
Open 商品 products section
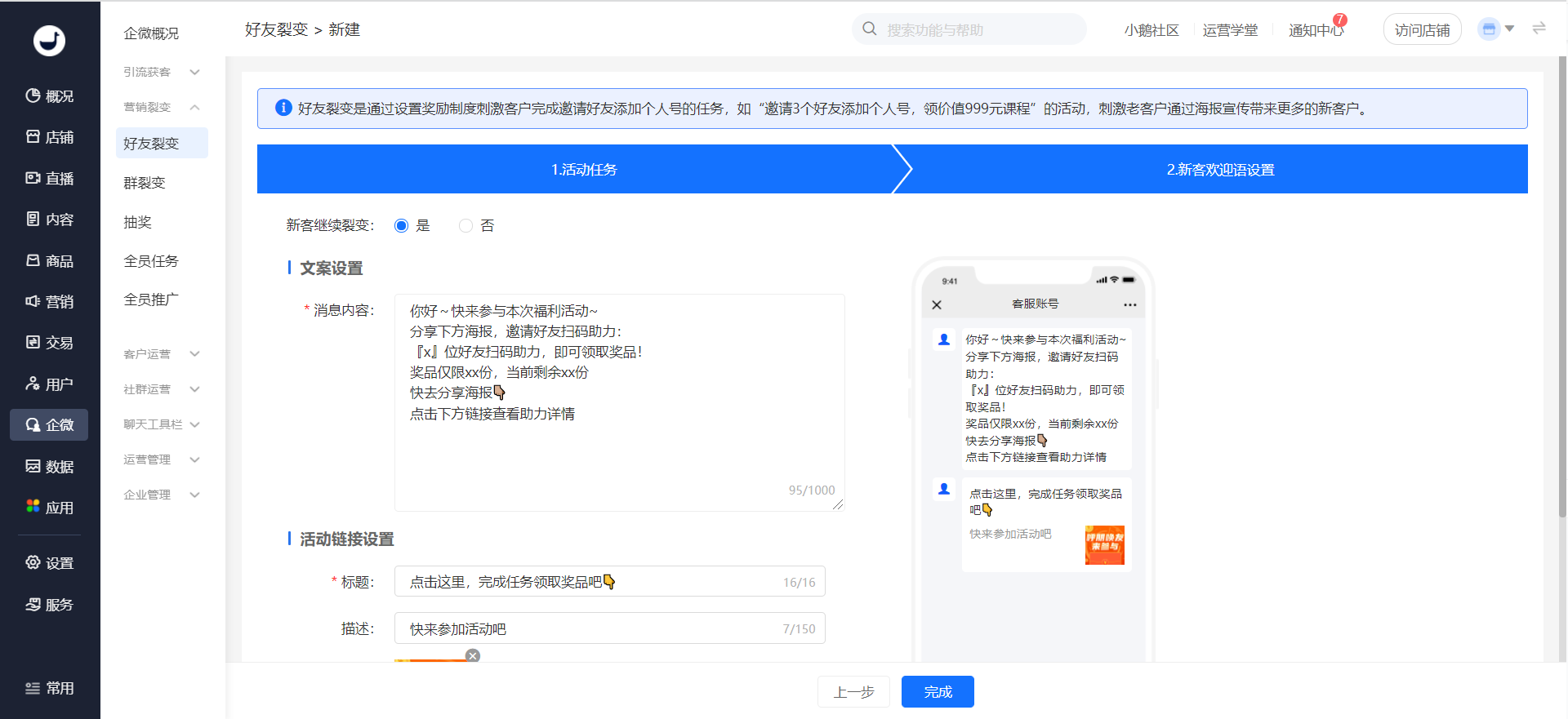(49, 260)
